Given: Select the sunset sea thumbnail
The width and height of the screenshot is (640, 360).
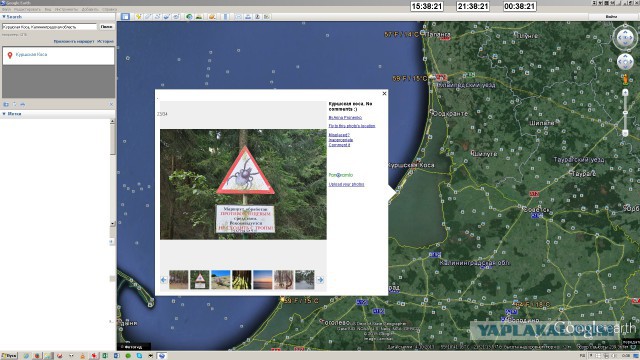Looking at the screenshot, I should point(262,280).
